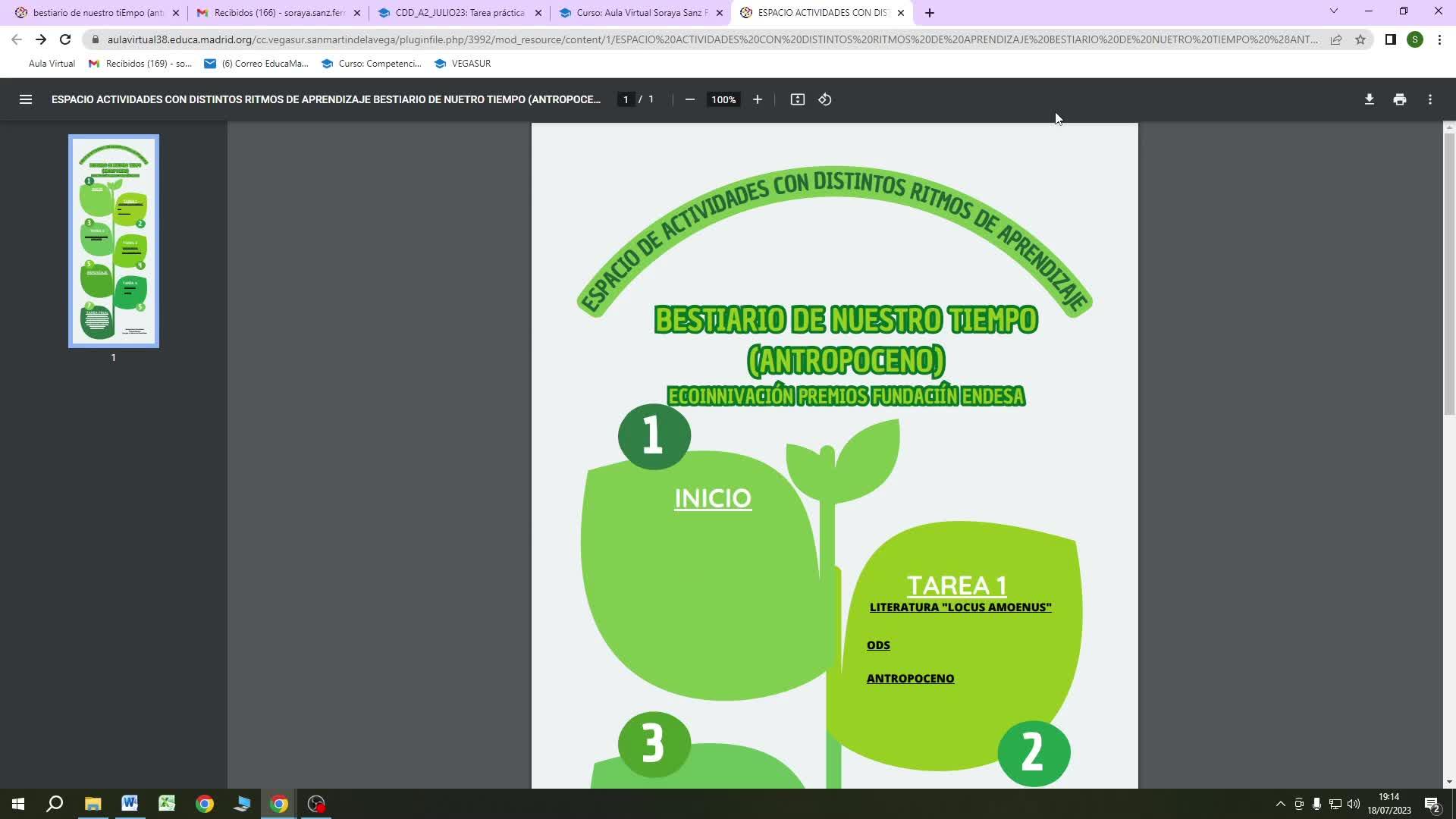
Task: Open the Aula Virtual bookmark
Action: [x=52, y=64]
